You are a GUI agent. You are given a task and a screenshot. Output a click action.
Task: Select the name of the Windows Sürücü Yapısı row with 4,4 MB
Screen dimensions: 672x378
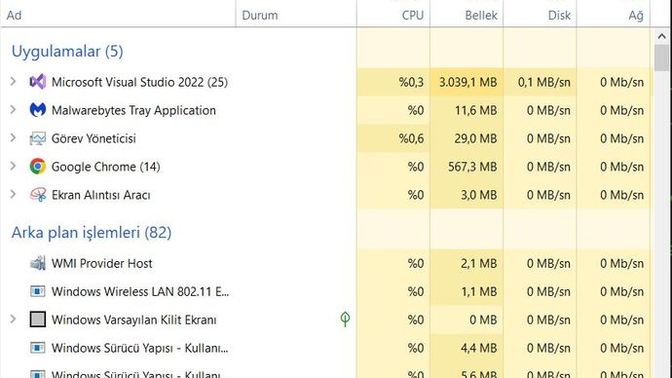pyautogui.click(x=140, y=348)
